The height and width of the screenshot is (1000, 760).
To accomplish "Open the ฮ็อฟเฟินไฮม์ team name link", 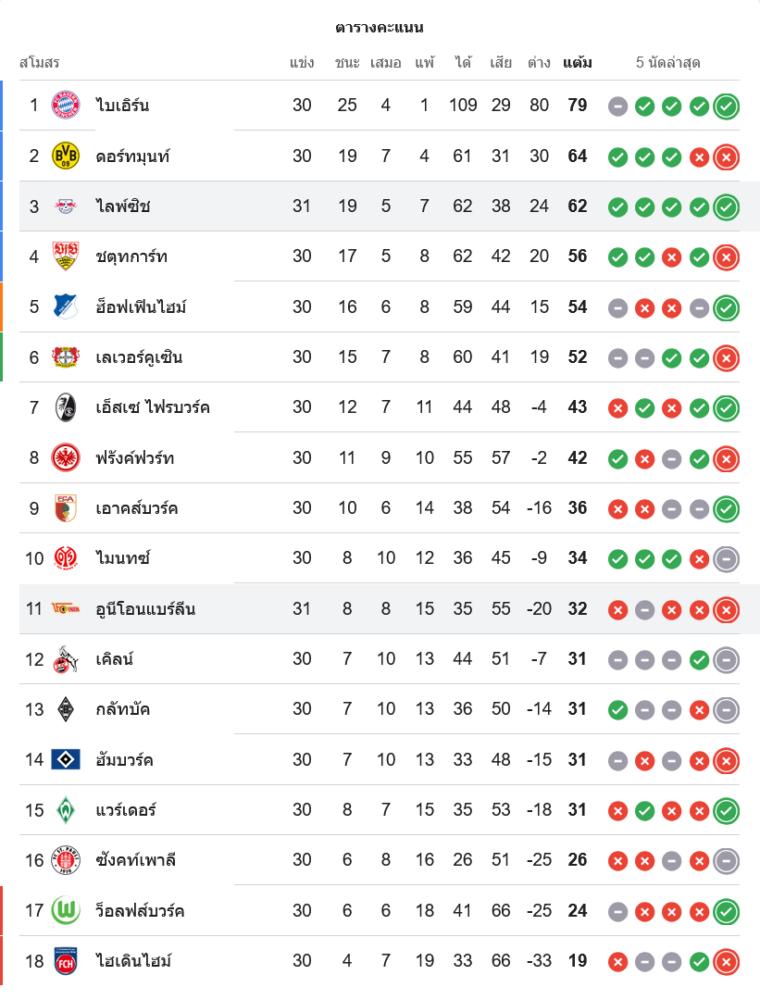I will click(141, 307).
